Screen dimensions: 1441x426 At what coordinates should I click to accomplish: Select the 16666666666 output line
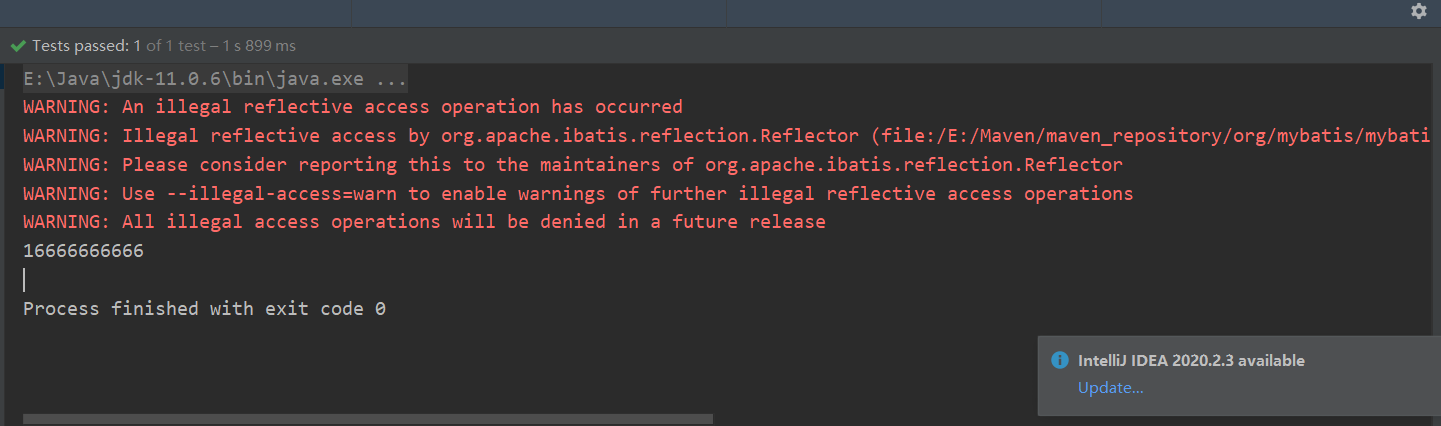coord(83,251)
